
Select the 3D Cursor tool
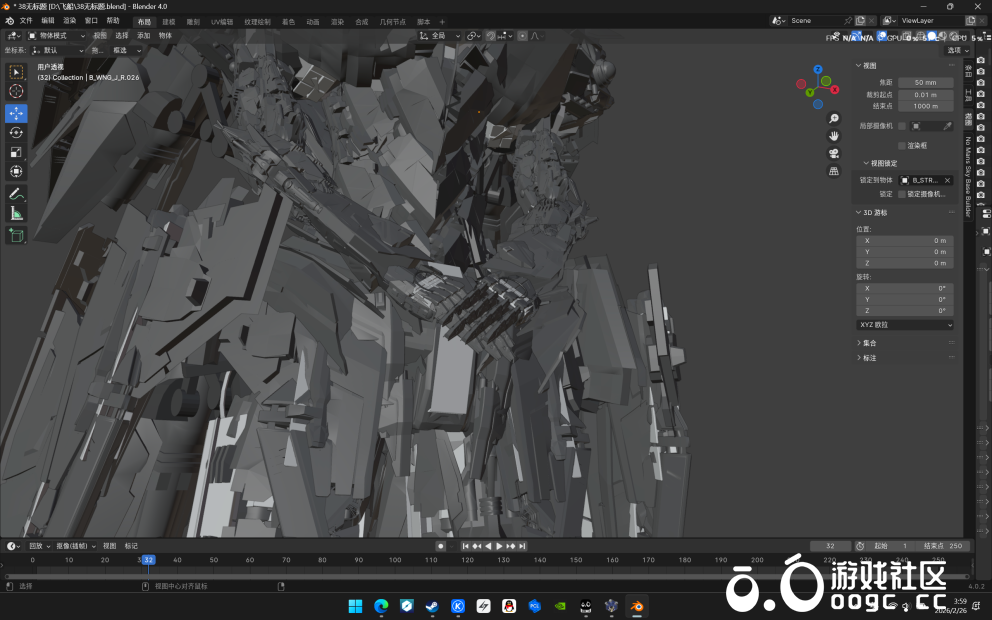click(16, 92)
